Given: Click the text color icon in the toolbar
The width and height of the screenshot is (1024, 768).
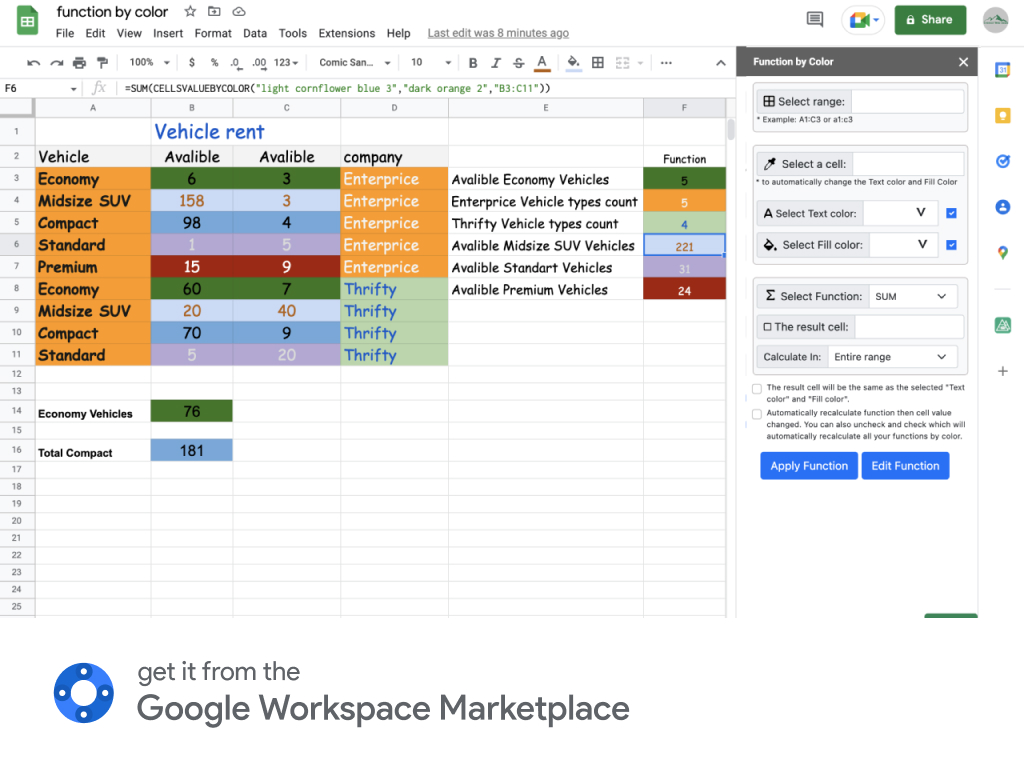Looking at the screenshot, I should pyautogui.click(x=541, y=62).
